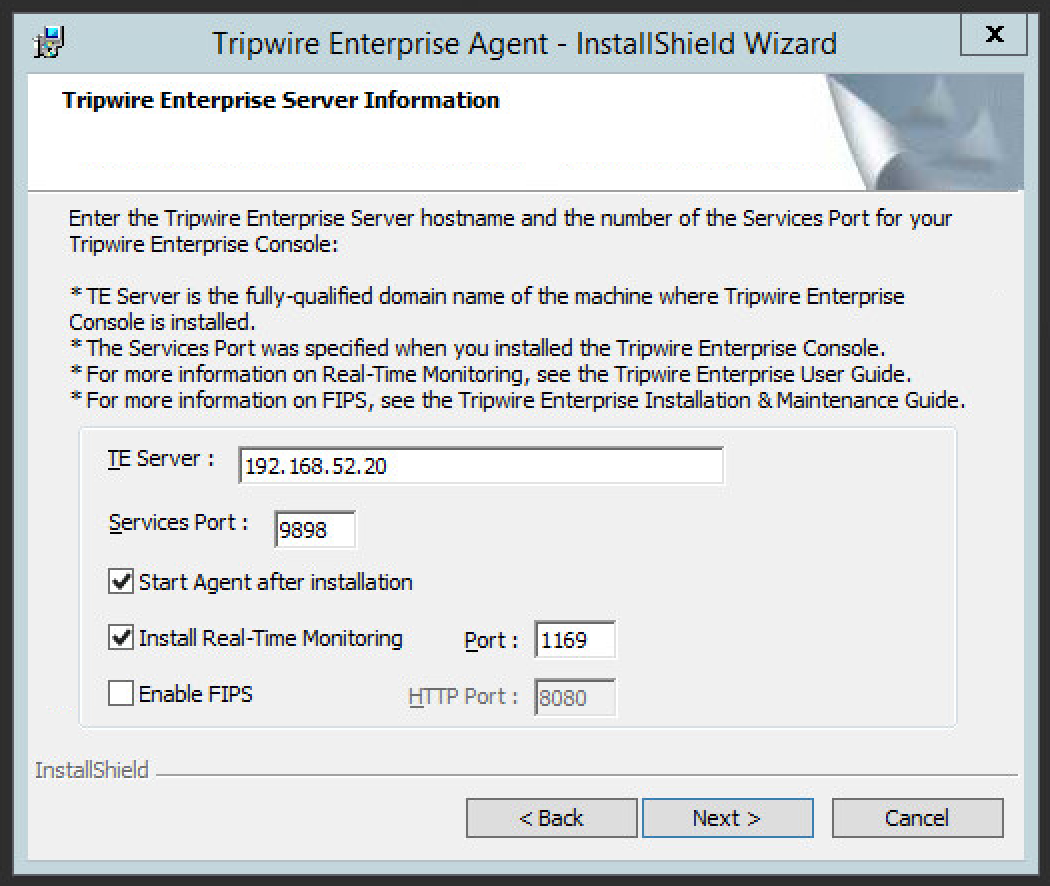1050x886 pixels.
Task: Click the Services Port label
Action: pos(178,522)
